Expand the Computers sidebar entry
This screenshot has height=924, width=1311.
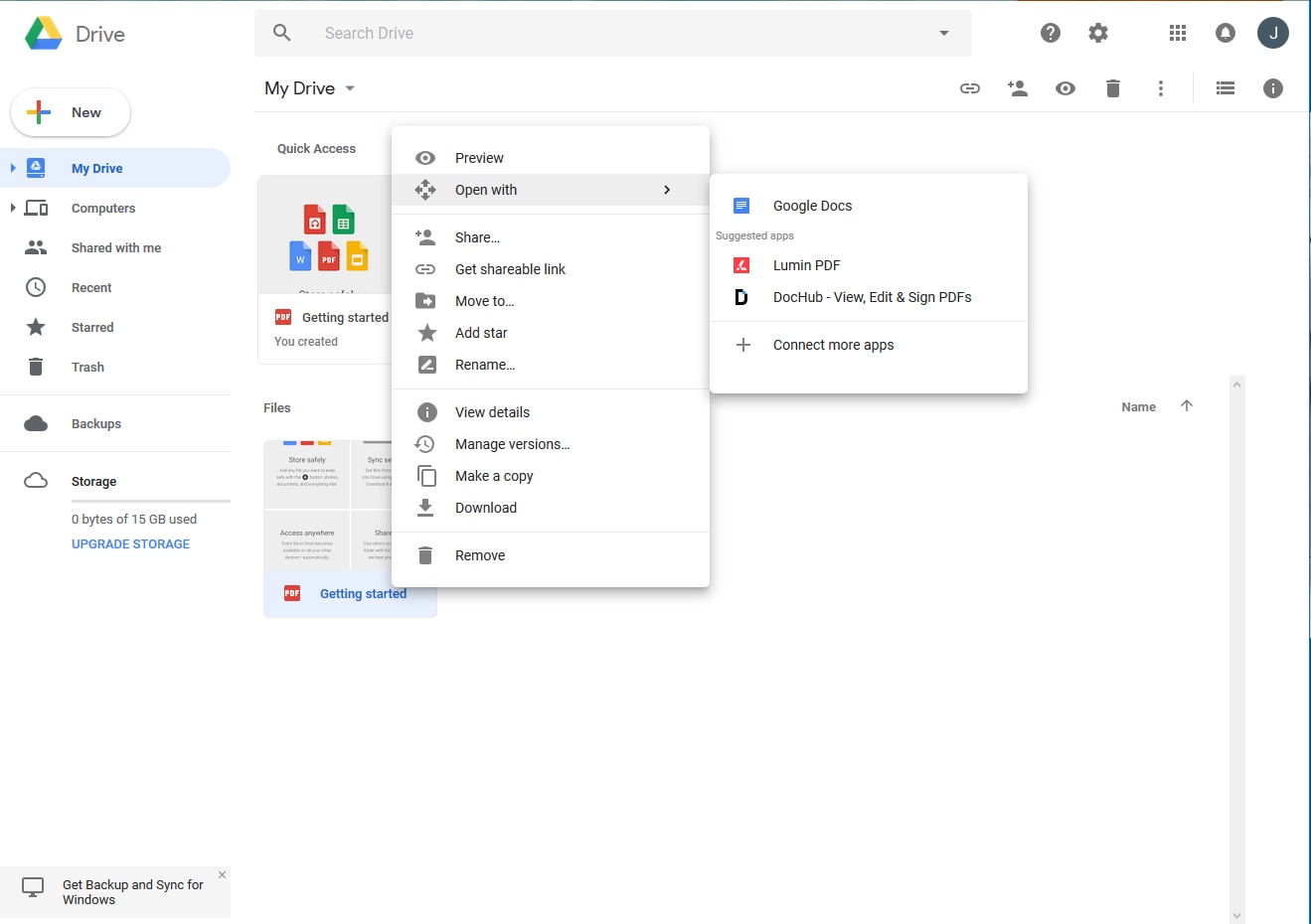(14, 208)
